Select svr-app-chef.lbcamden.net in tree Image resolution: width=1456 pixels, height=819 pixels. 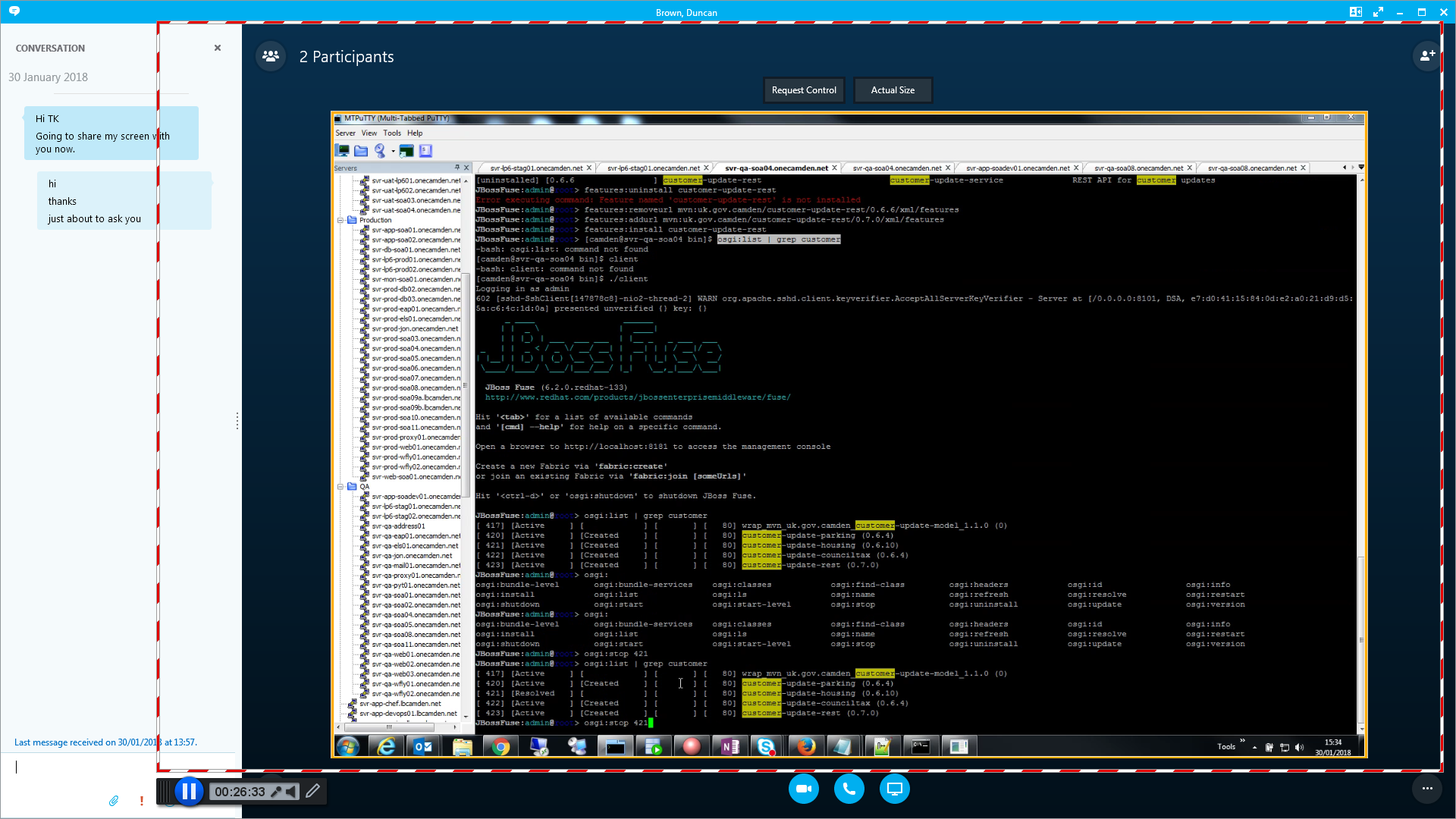pyautogui.click(x=400, y=704)
